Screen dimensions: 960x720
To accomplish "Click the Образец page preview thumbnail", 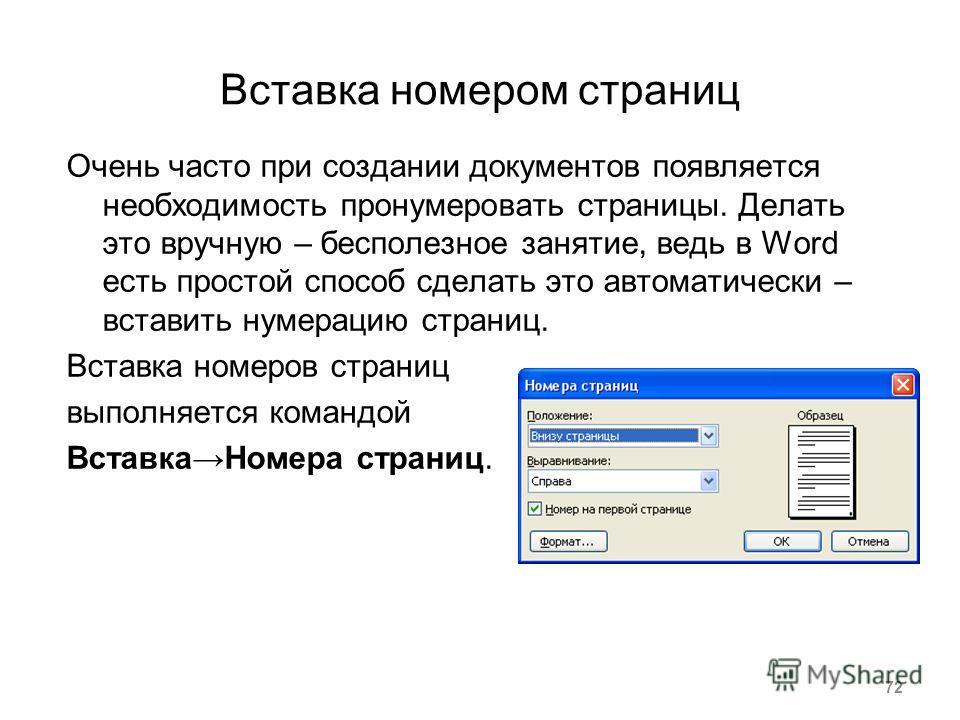I will (822, 473).
